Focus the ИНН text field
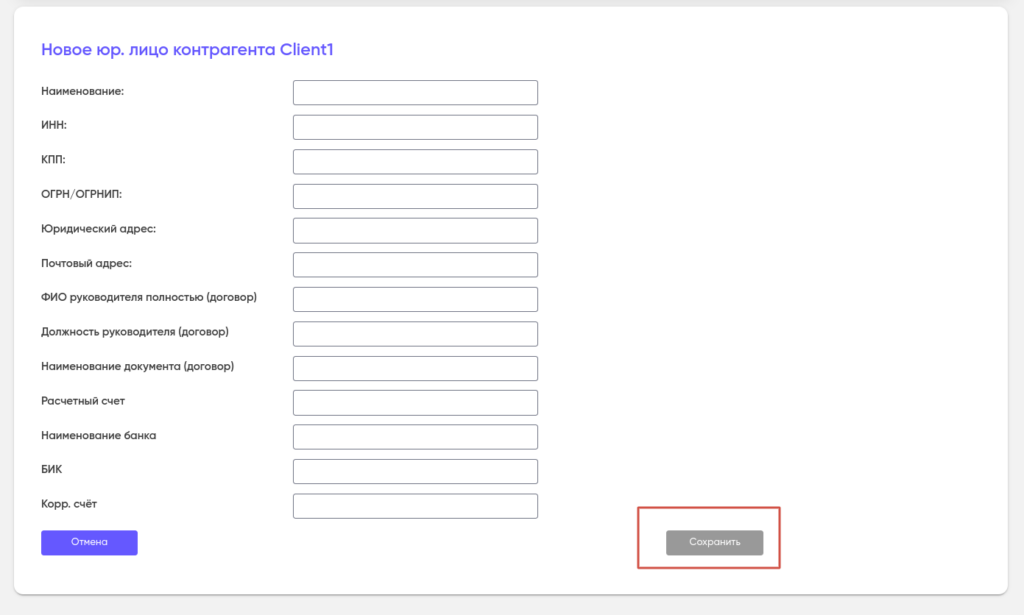The height and width of the screenshot is (615, 1024). [415, 127]
